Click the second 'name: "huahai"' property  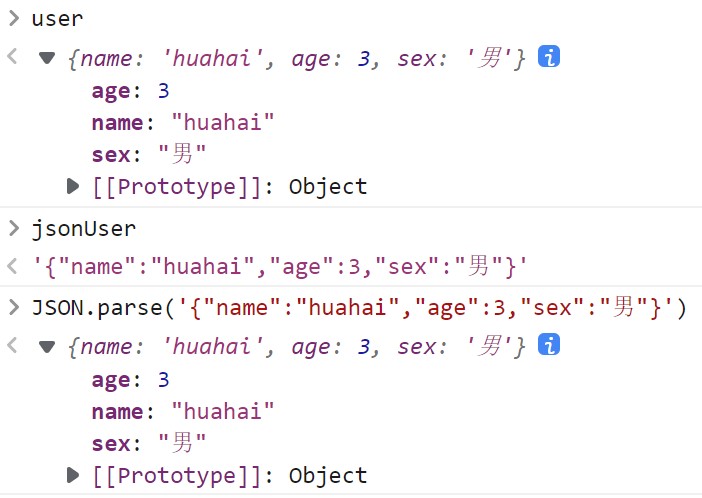click(x=182, y=411)
